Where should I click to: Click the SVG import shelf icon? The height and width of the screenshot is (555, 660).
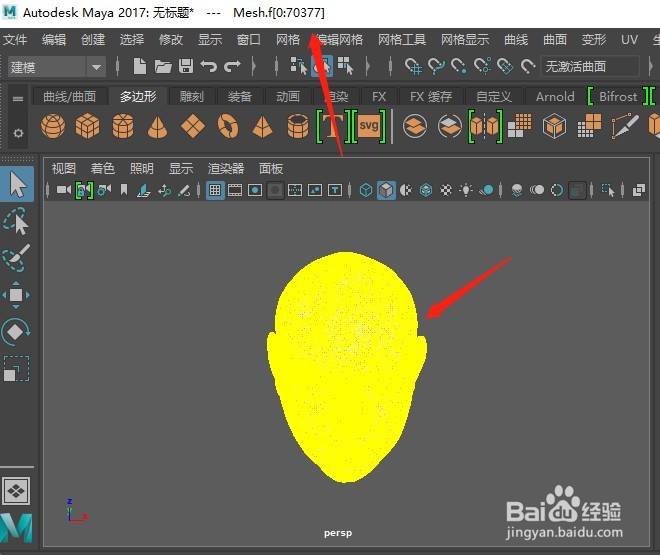click(369, 125)
